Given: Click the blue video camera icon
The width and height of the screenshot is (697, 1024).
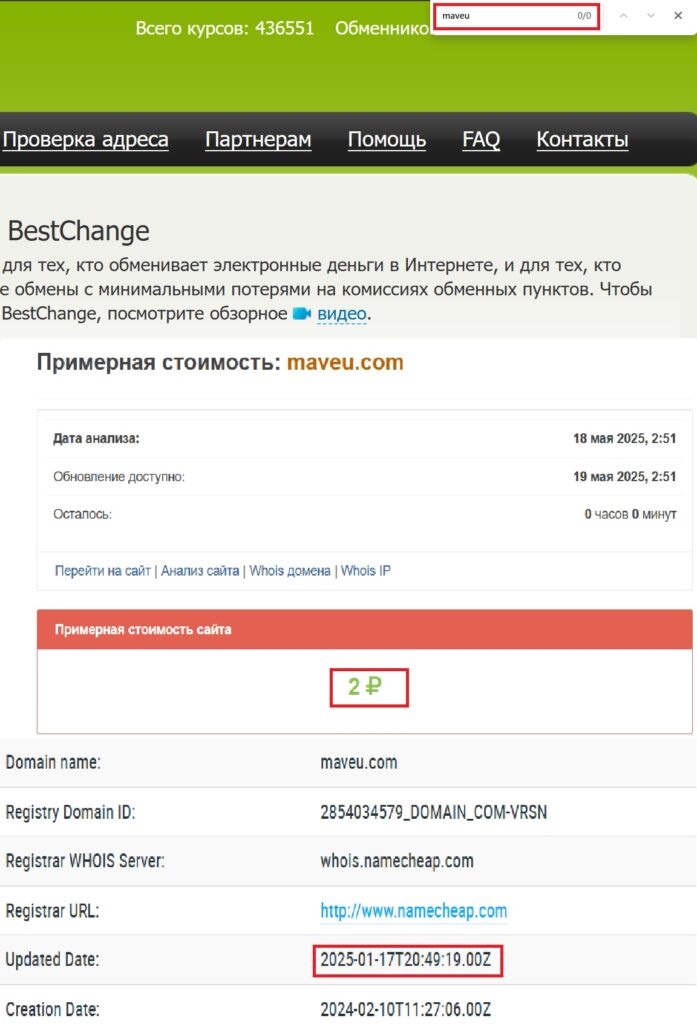Looking at the screenshot, I should [302, 314].
